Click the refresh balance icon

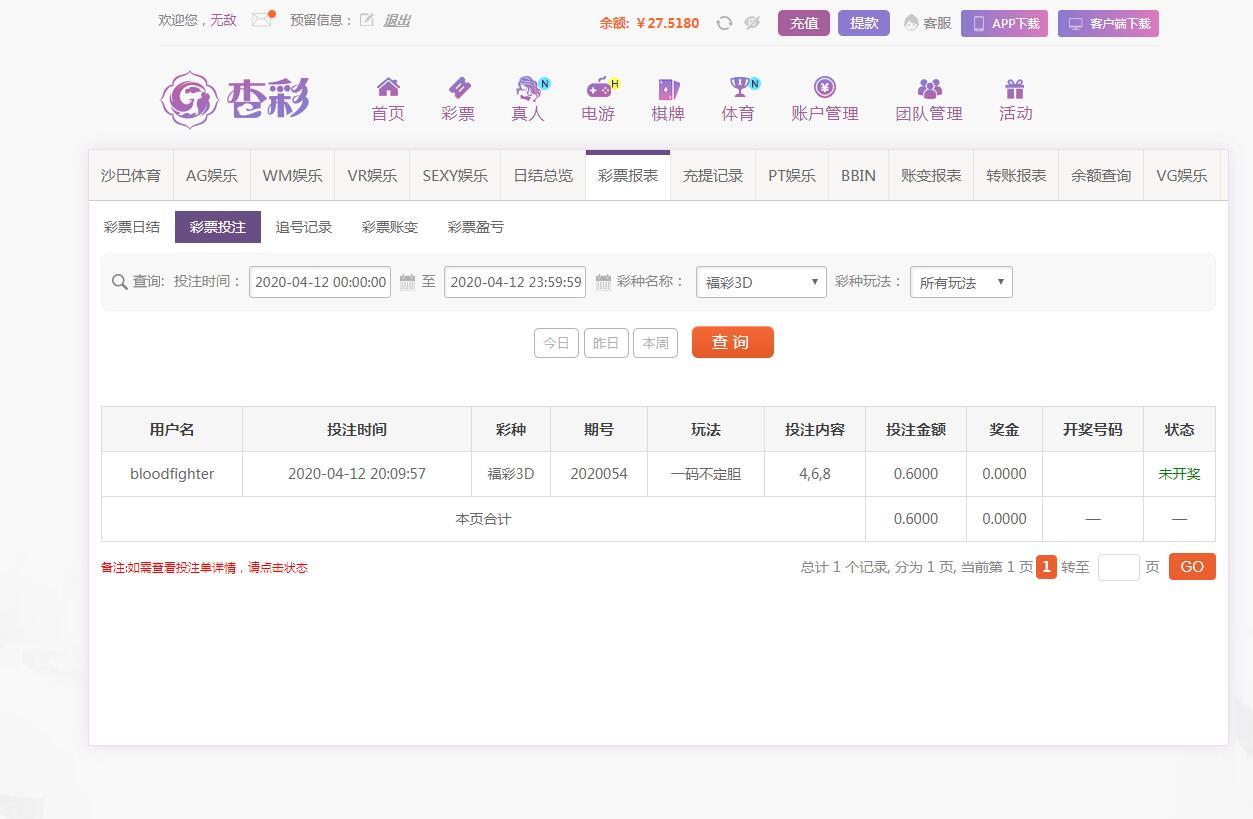coord(724,23)
